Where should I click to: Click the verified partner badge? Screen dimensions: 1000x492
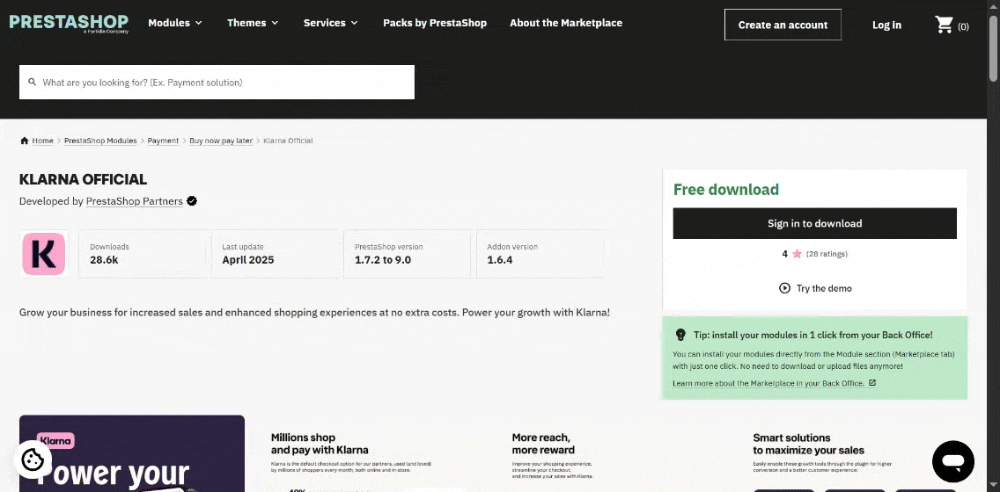click(192, 201)
